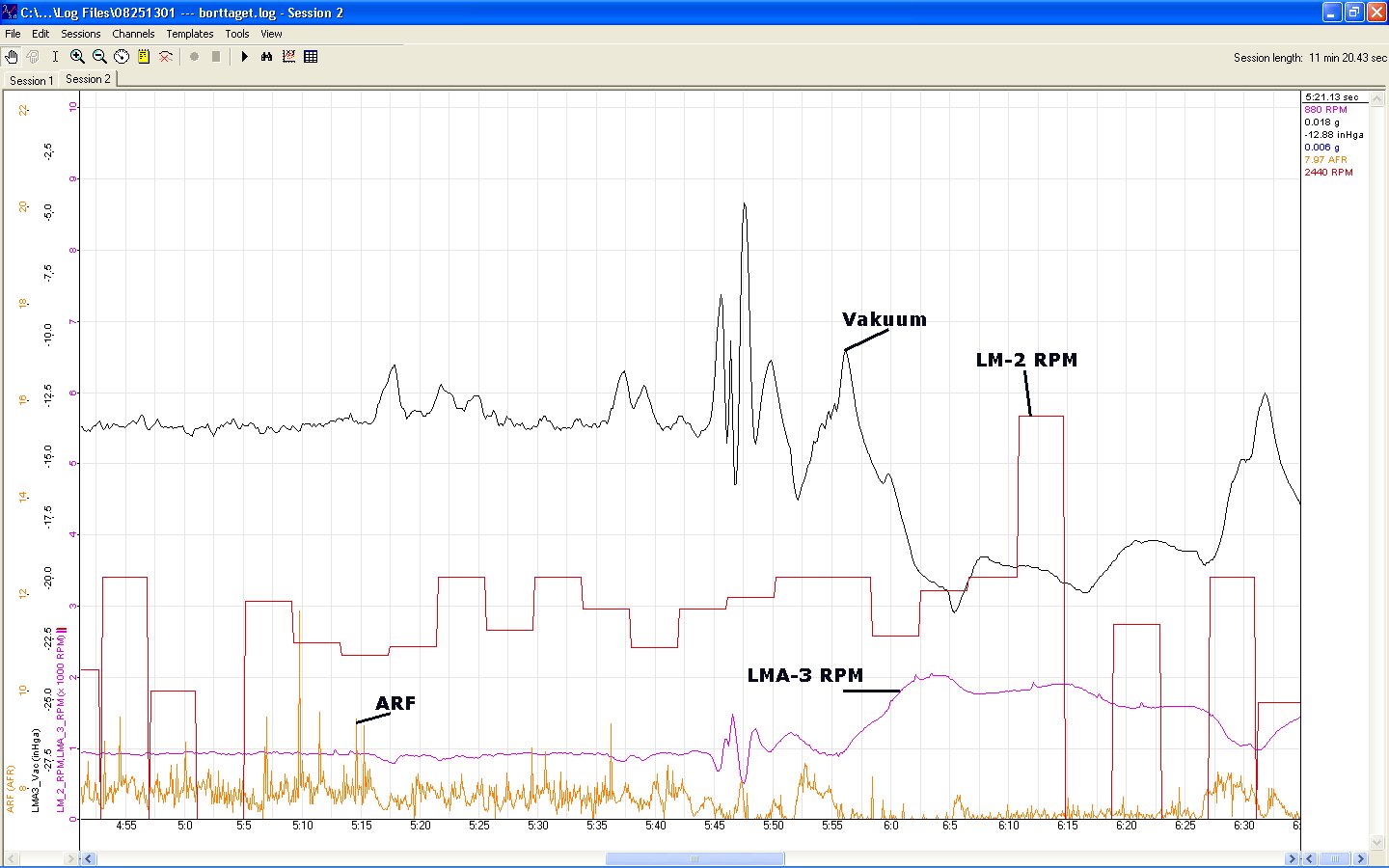1389x868 pixels.
Task: Click the zoom in magnifier
Action: coord(78,57)
